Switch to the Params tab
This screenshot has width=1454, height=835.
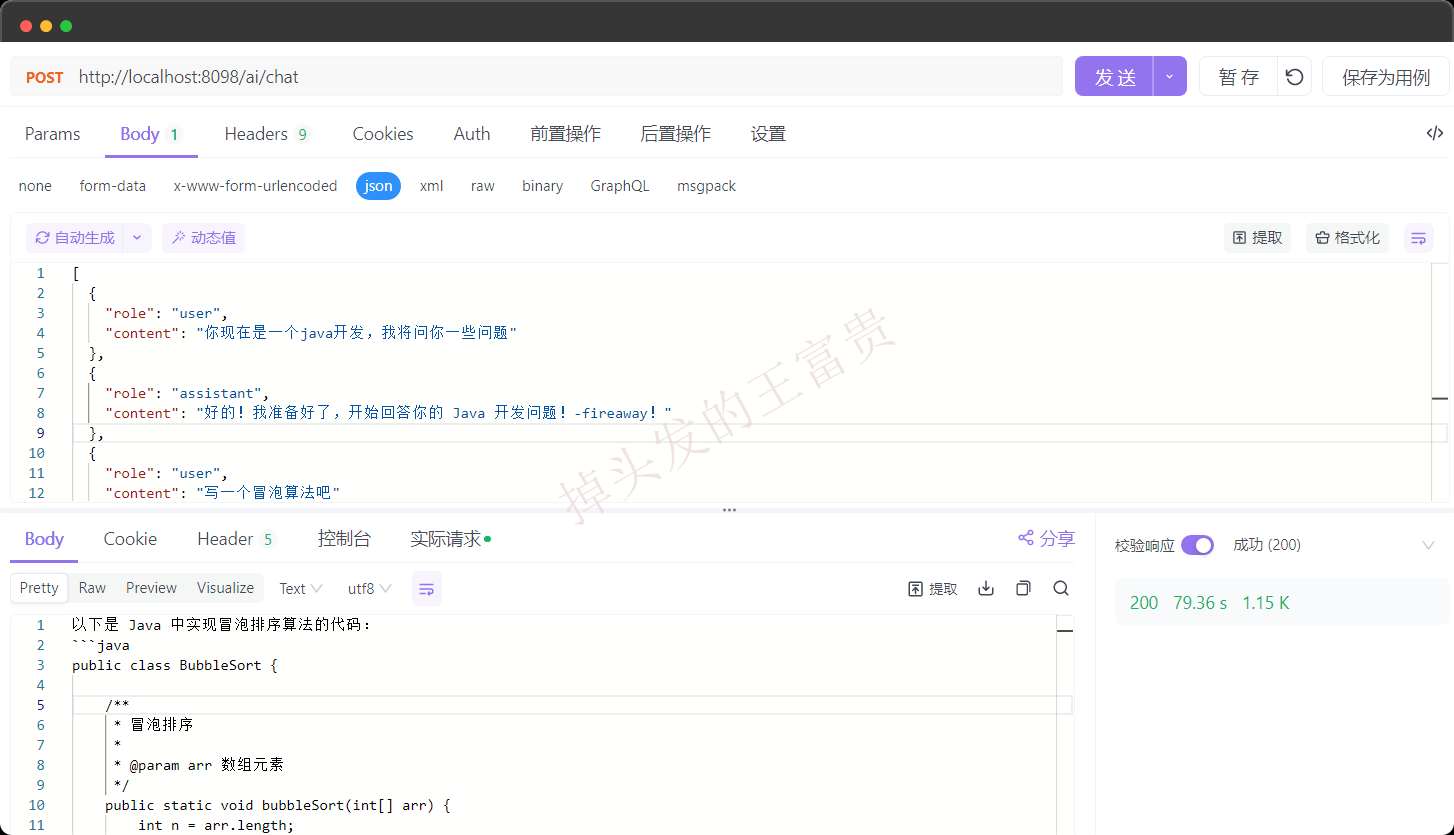[52, 134]
